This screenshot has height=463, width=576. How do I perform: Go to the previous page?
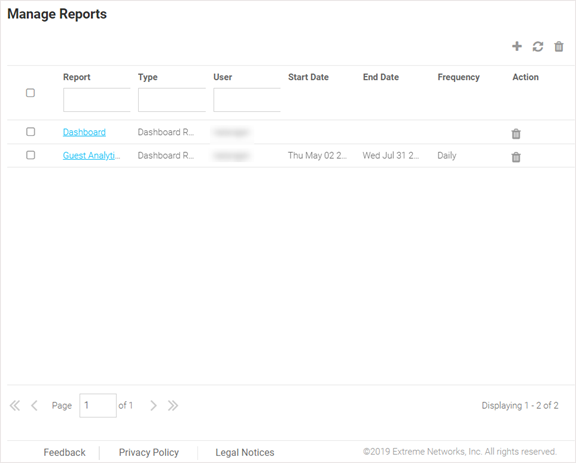35,406
